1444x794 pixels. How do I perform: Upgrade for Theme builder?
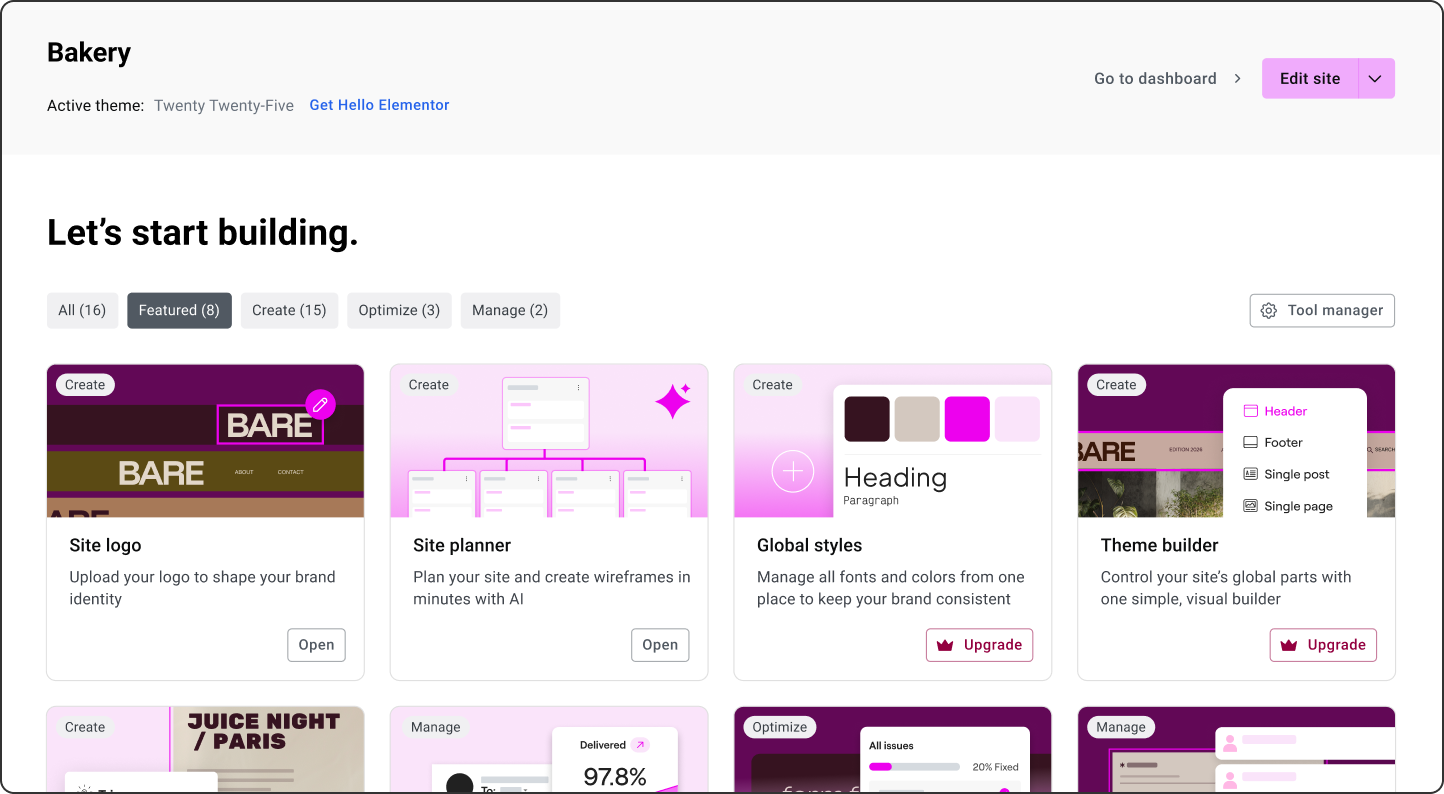pyautogui.click(x=1323, y=645)
